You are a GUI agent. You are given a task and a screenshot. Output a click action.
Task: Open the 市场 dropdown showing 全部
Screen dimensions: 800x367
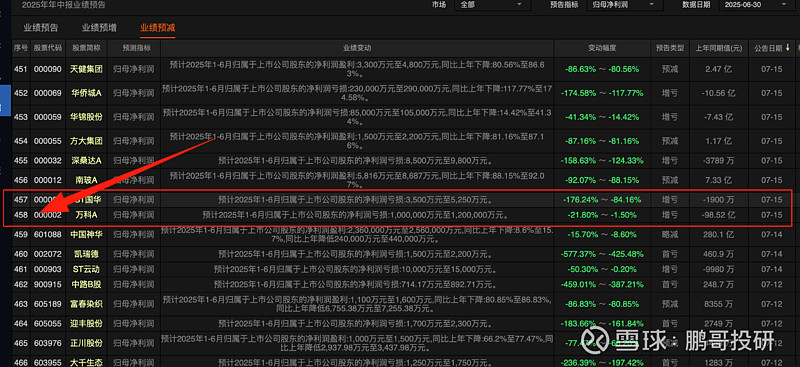click(491, 4)
